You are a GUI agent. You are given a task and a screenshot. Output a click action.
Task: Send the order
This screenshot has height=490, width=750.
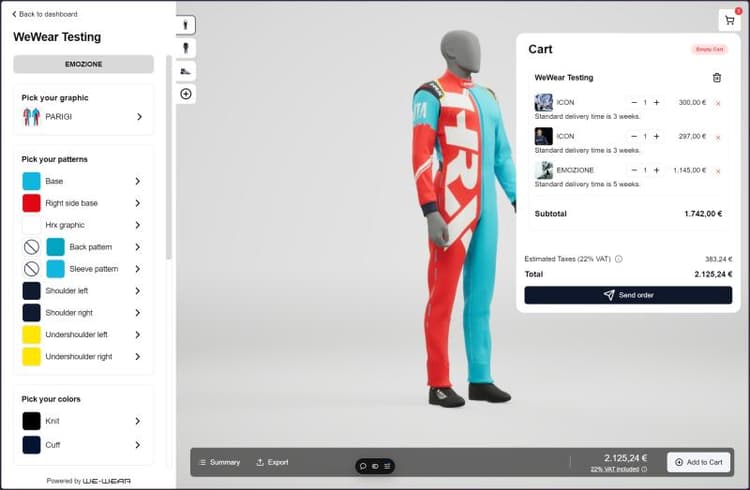tap(628, 295)
